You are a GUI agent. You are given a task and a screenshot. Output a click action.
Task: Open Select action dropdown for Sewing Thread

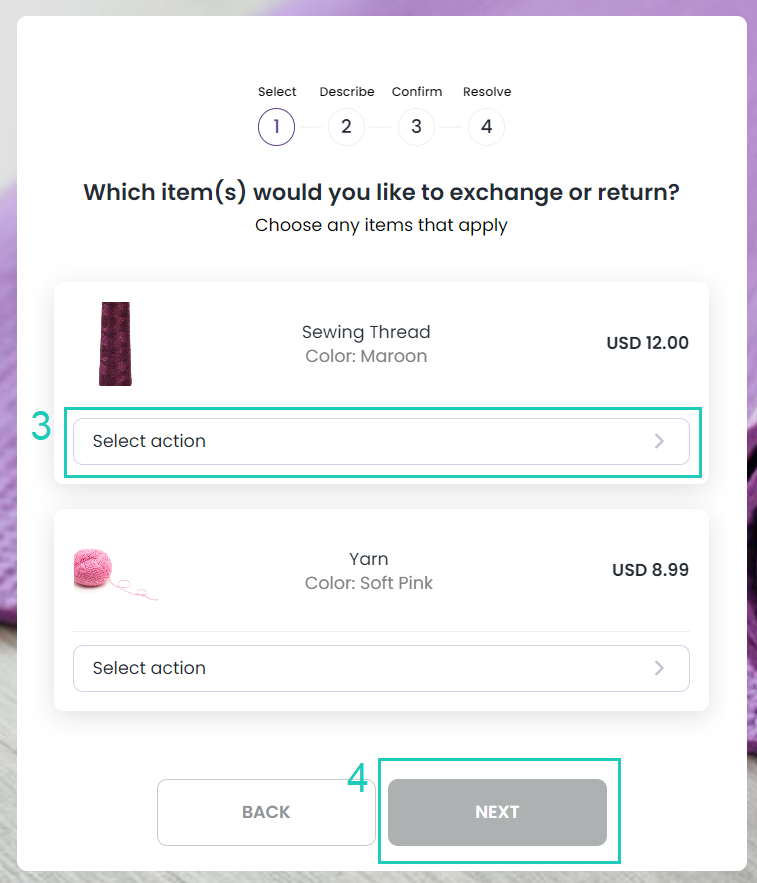coord(381,441)
